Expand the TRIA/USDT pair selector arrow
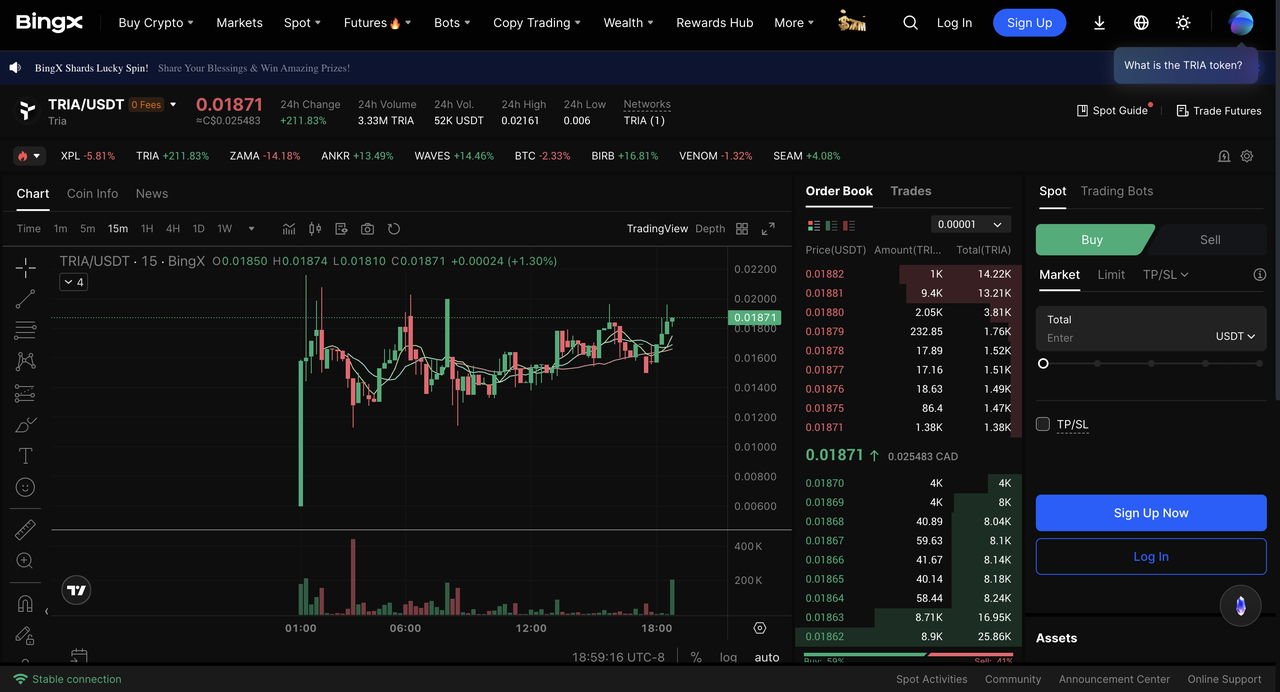The width and height of the screenshot is (1280, 692). coord(173,104)
